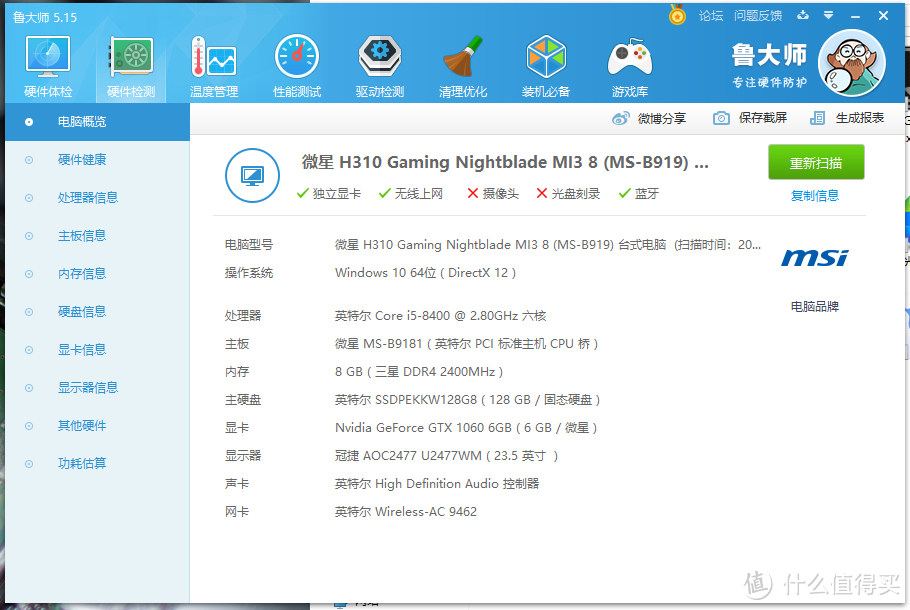Click the SSDPEKKW128G8 disk value

[x=468, y=399]
